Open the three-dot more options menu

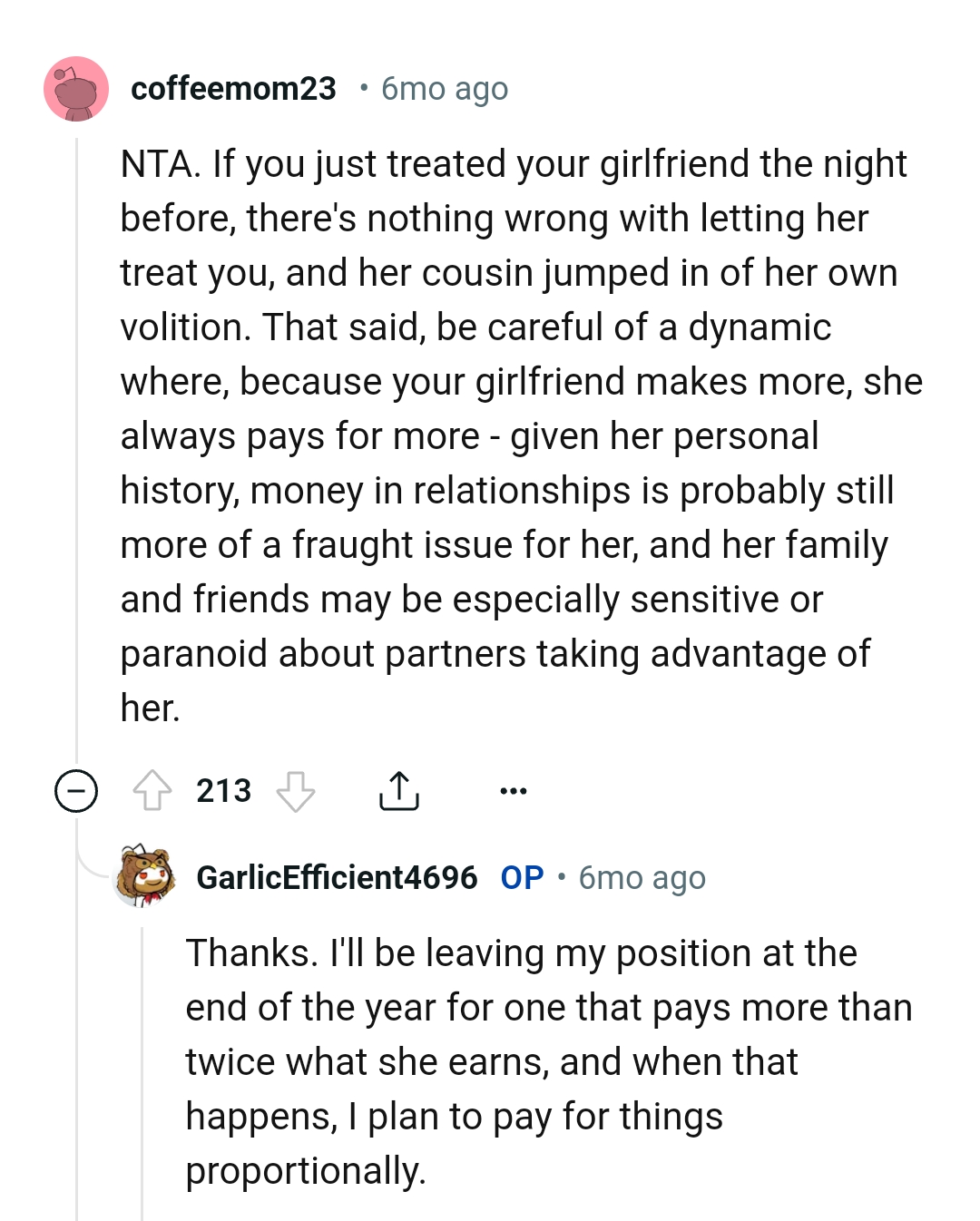[513, 791]
